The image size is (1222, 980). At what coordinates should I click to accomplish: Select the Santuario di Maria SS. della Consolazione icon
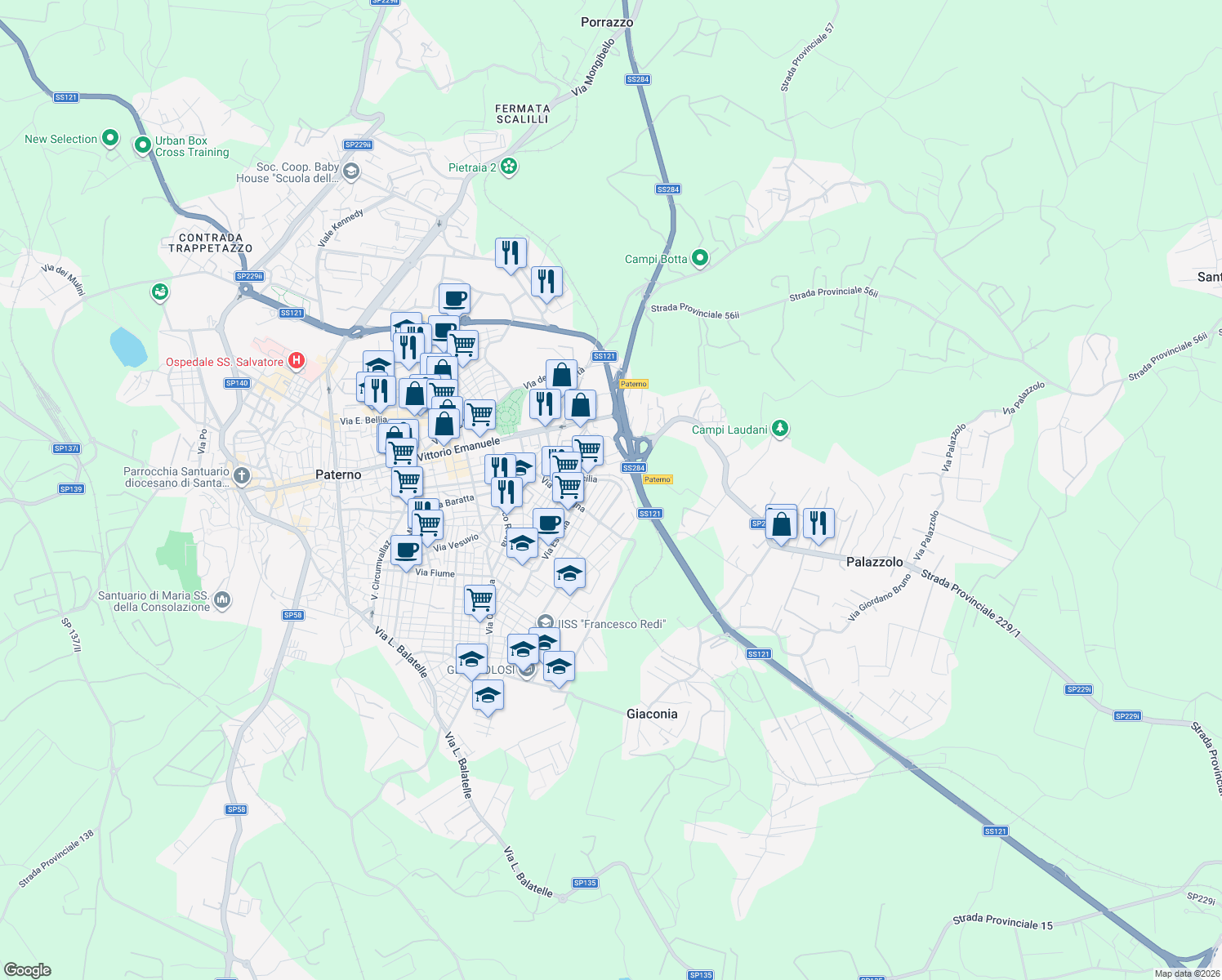point(222,599)
